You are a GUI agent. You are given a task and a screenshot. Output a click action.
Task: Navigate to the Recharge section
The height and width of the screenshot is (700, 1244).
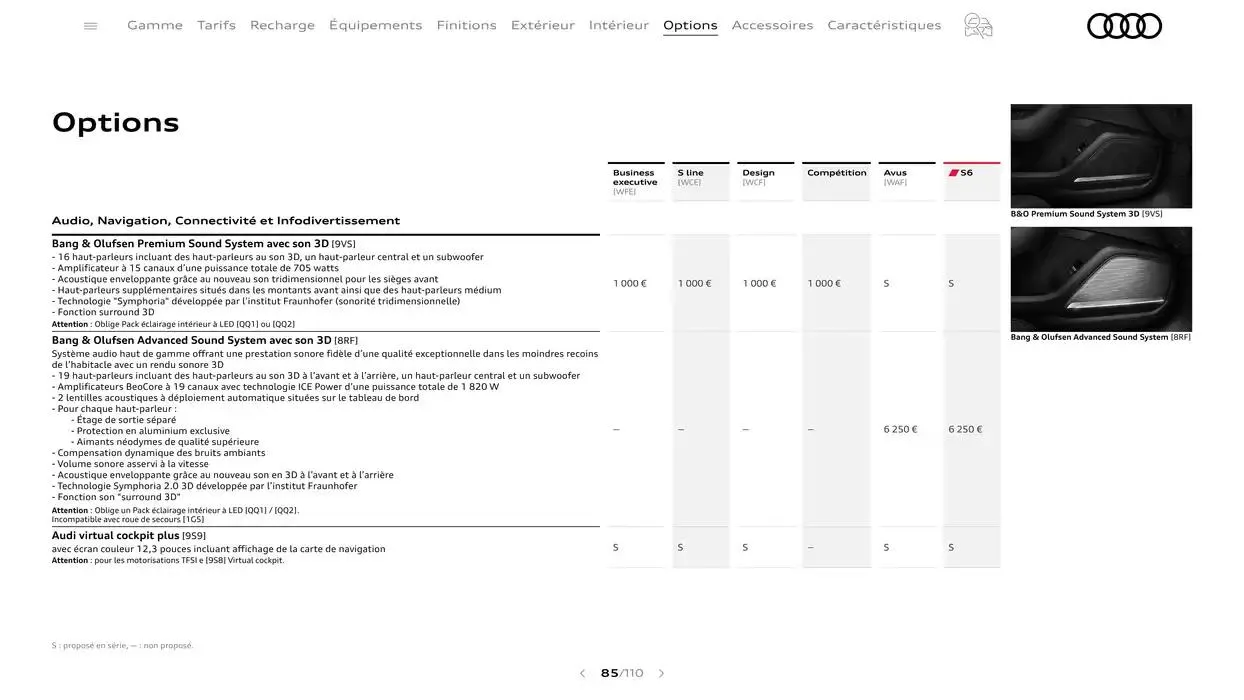281,24
